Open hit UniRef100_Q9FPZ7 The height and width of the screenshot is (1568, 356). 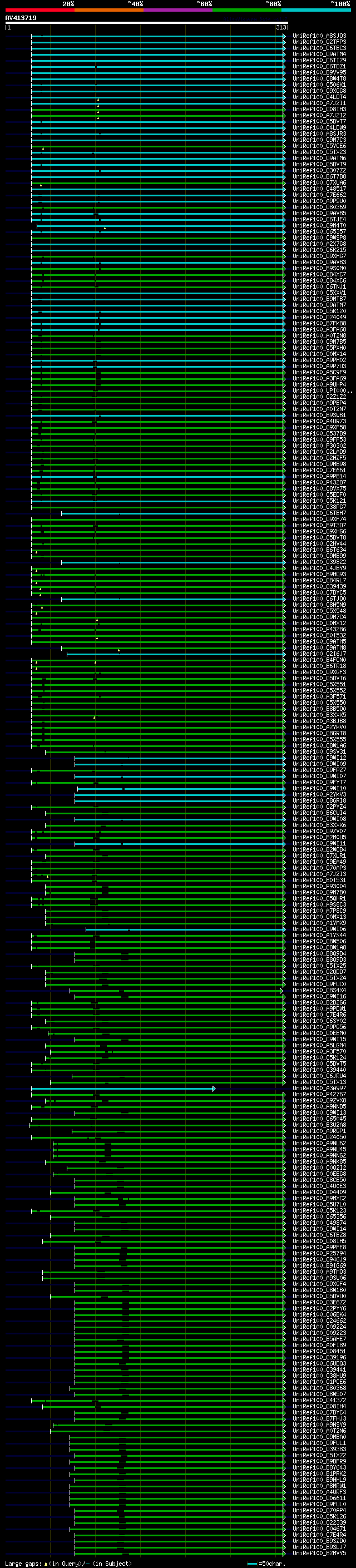coord(319,770)
